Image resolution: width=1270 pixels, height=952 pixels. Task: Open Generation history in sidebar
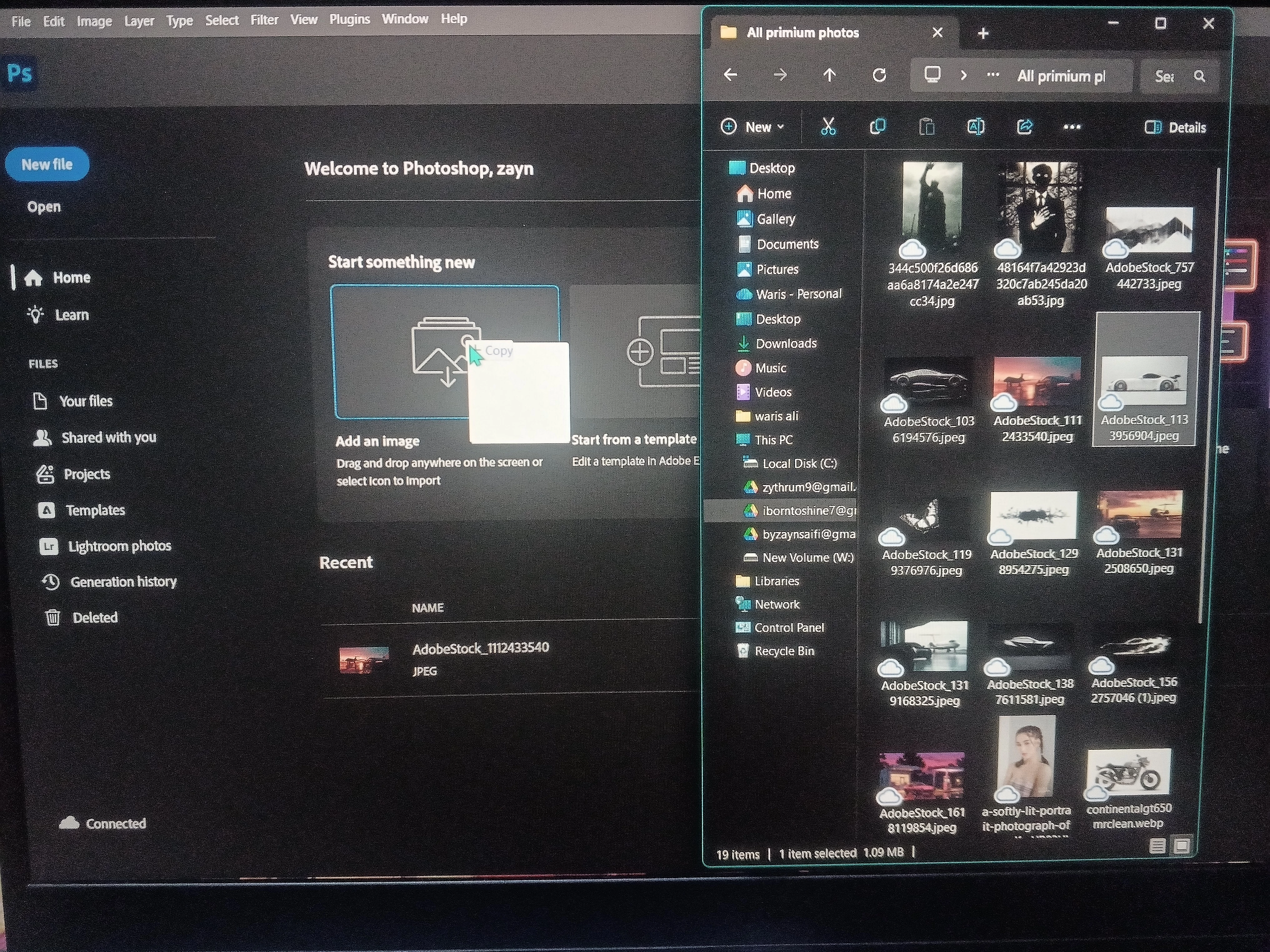coord(123,582)
